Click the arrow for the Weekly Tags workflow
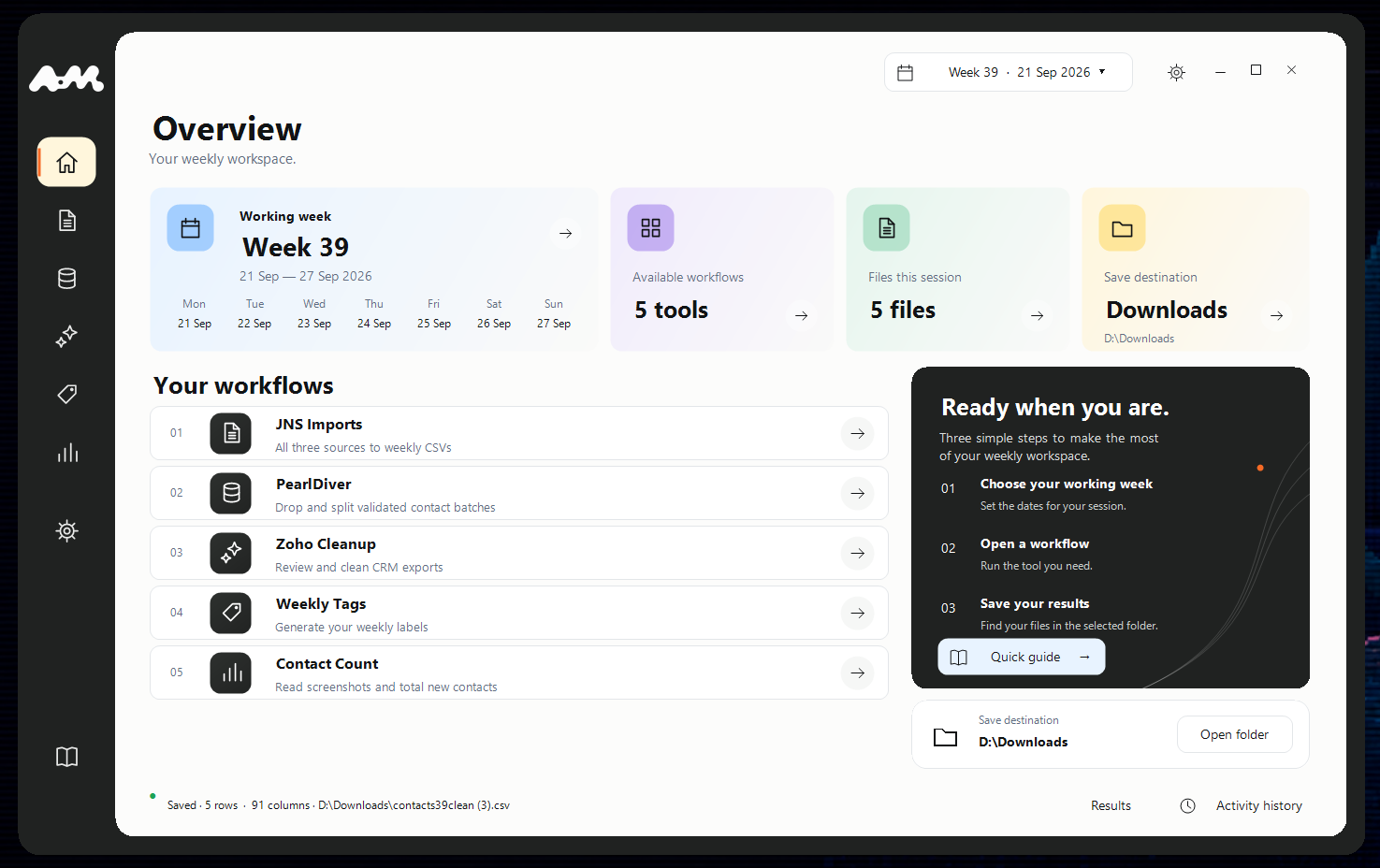This screenshot has height=868, width=1380. 858,613
